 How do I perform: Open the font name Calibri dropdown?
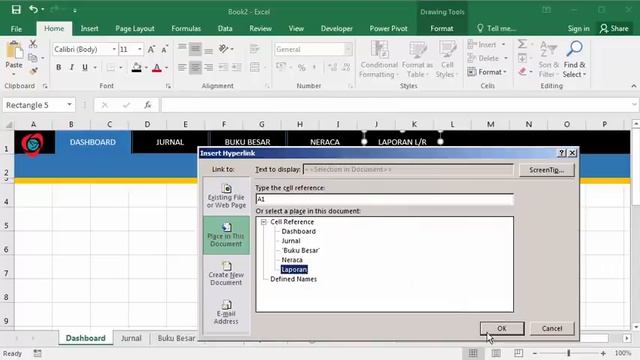(114, 49)
